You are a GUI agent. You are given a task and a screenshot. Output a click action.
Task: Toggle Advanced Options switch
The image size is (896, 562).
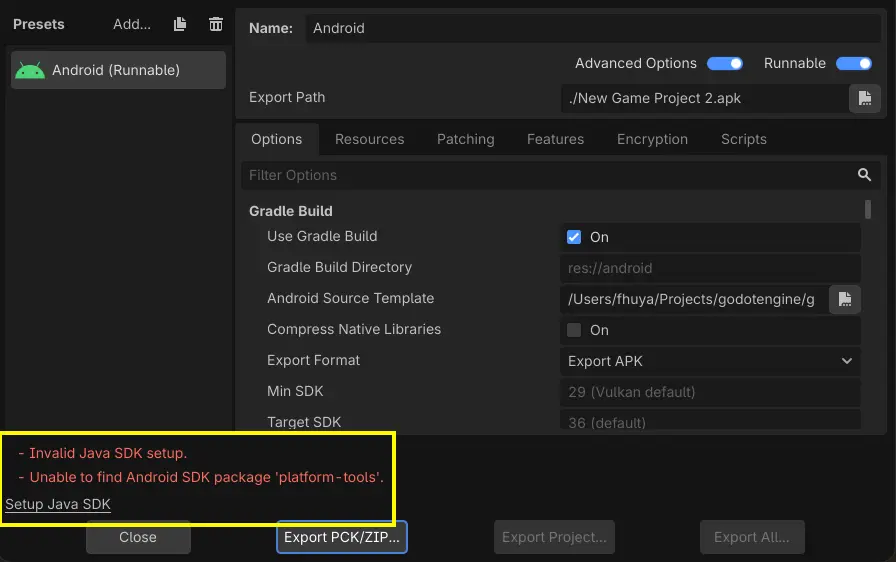click(725, 63)
